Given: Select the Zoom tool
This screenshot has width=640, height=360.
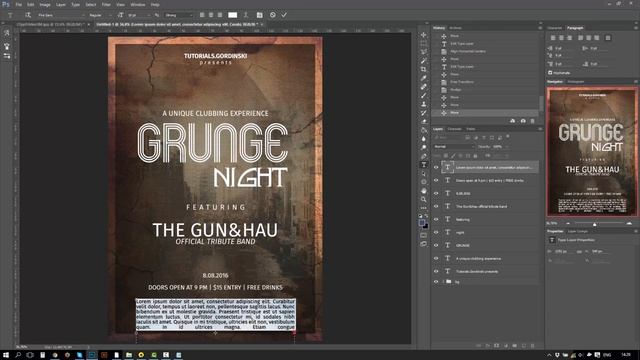Looking at the screenshot, I should pyautogui.click(x=424, y=199).
